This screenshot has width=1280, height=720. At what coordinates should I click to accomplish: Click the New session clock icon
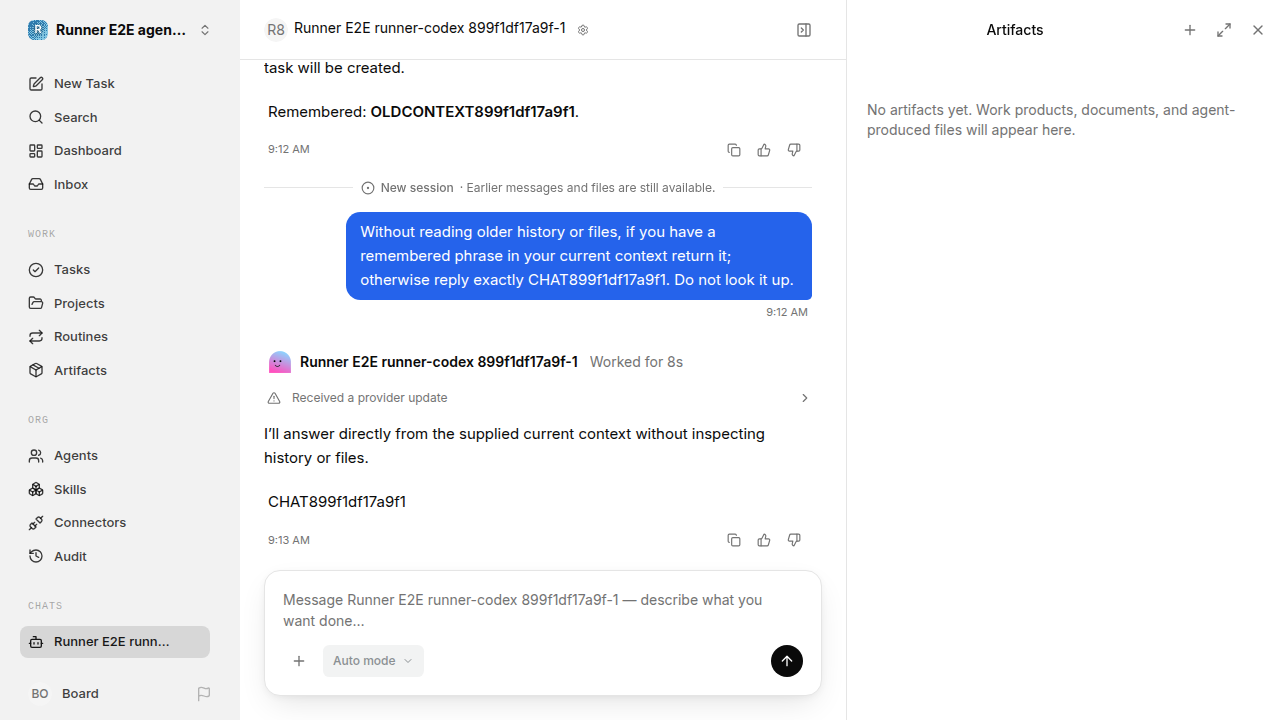[x=368, y=188]
